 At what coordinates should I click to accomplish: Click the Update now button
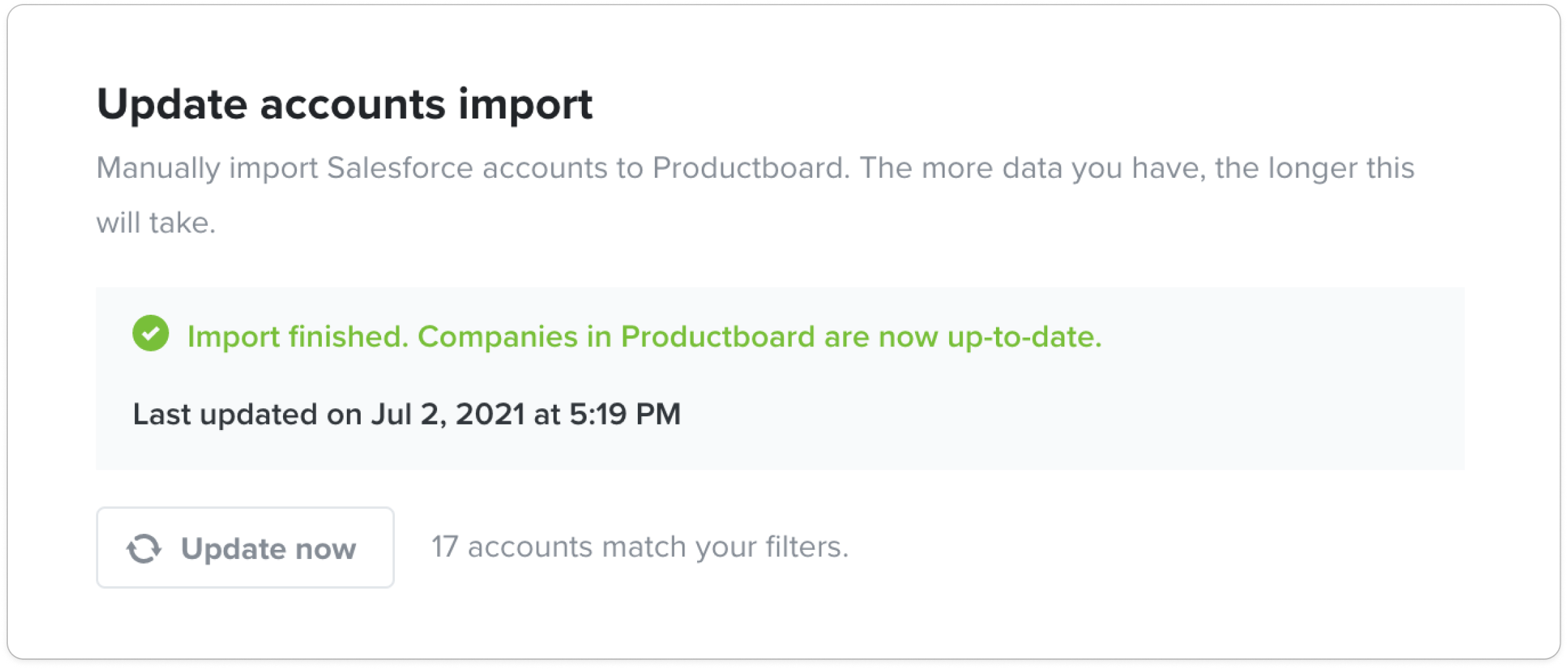245,547
